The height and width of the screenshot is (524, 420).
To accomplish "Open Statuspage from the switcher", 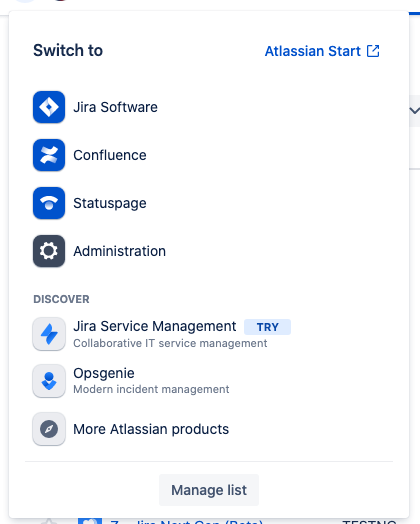I will point(110,203).
